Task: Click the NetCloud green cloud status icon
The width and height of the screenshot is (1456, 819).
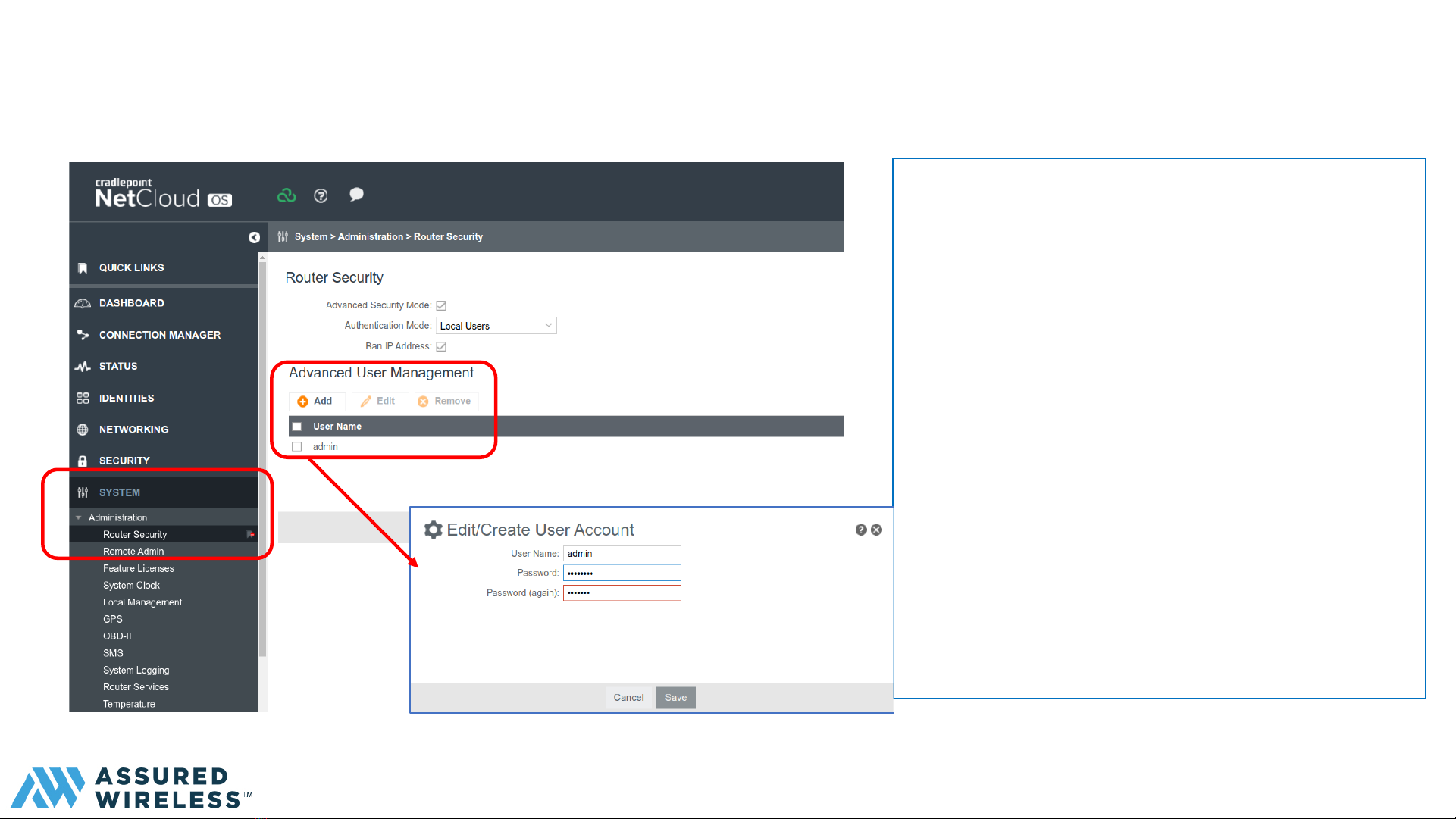Action: pos(287,195)
